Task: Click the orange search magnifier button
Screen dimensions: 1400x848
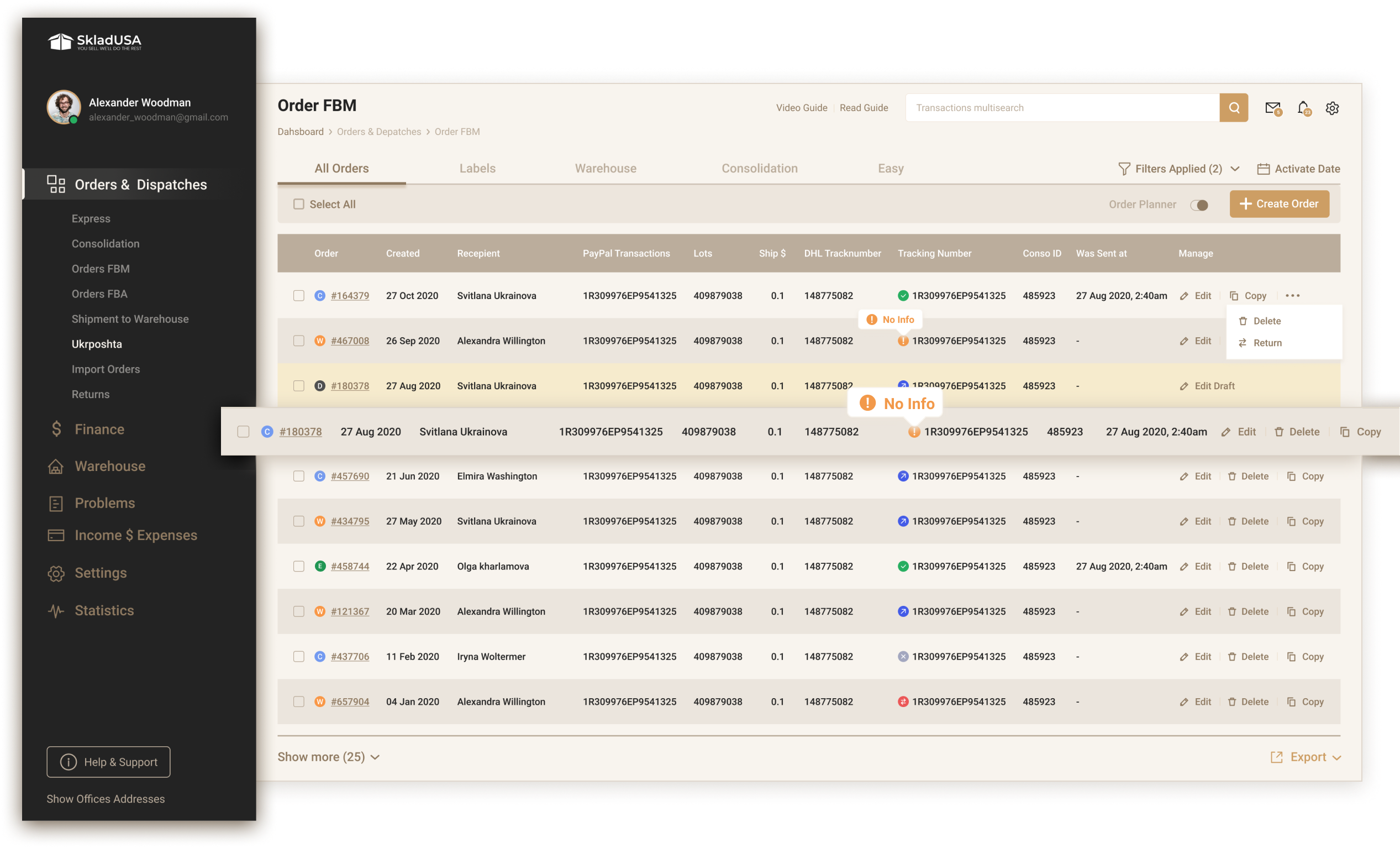Action: [1234, 107]
